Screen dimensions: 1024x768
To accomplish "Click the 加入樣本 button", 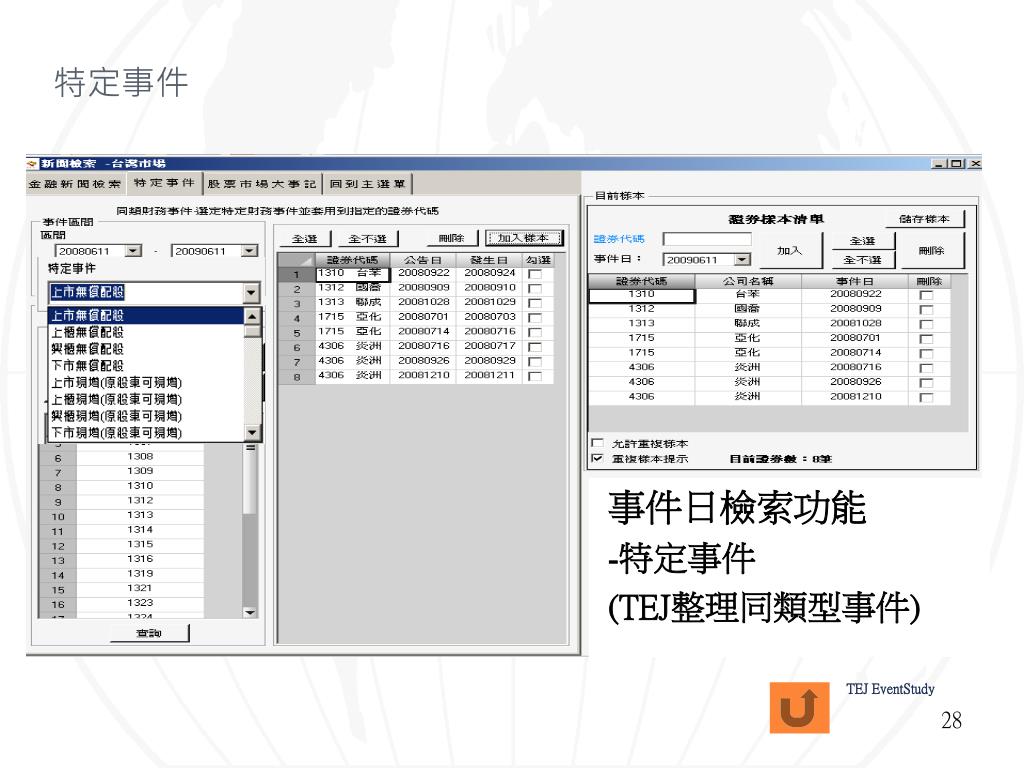I will tap(524, 238).
